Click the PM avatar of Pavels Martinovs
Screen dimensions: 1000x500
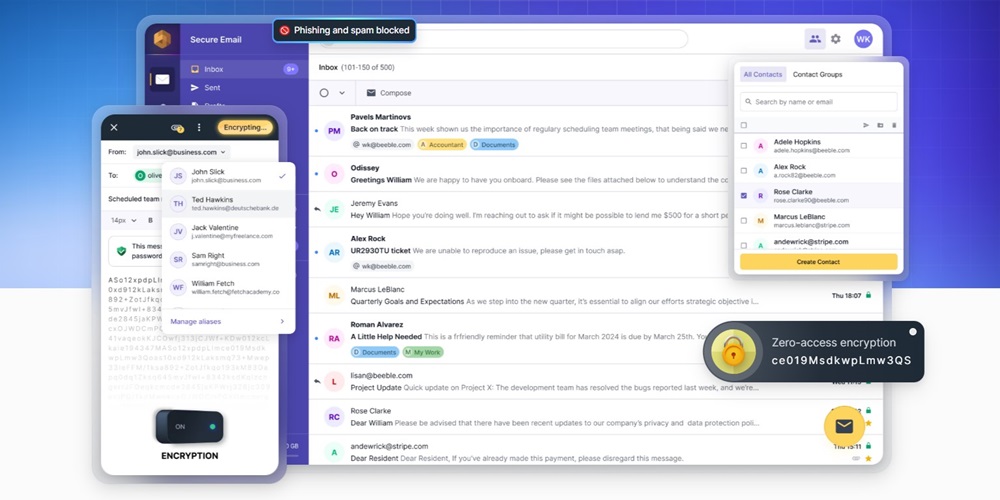point(334,131)
